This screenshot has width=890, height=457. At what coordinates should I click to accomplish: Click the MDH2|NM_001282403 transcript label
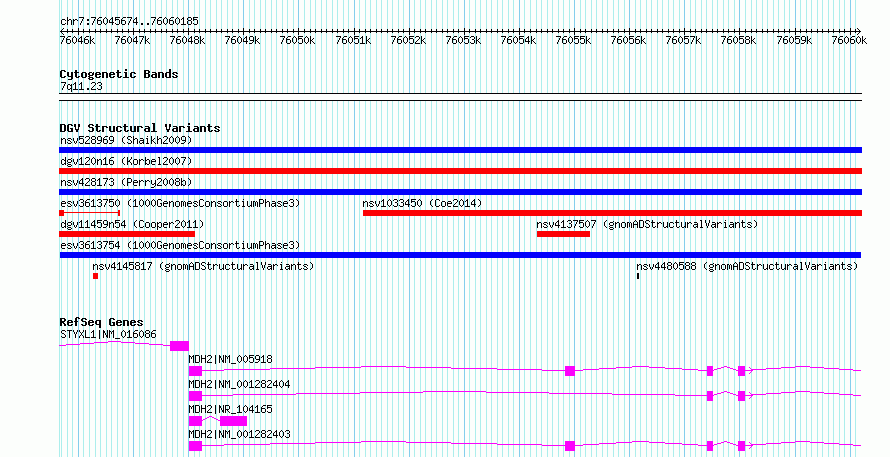[240, 434]
